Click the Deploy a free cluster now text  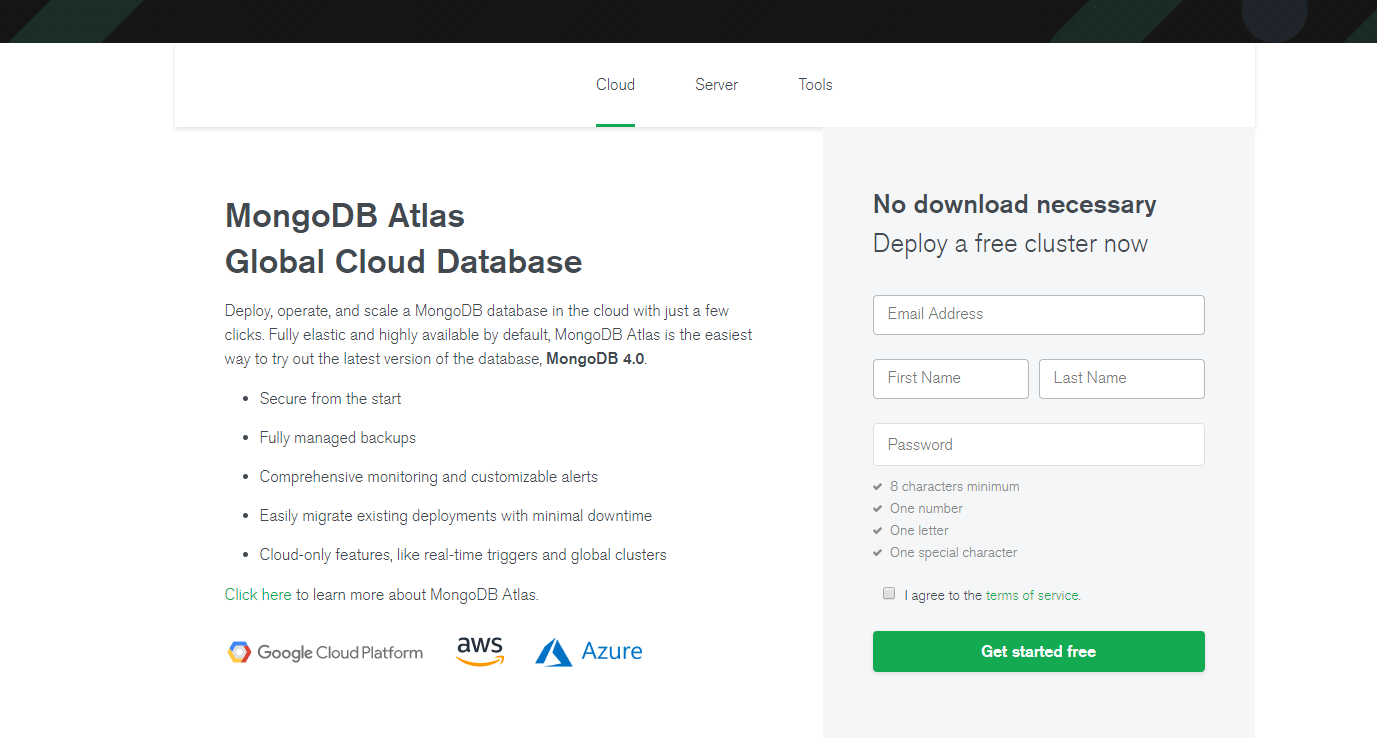pyautogui.click(x=1010, y=244)
